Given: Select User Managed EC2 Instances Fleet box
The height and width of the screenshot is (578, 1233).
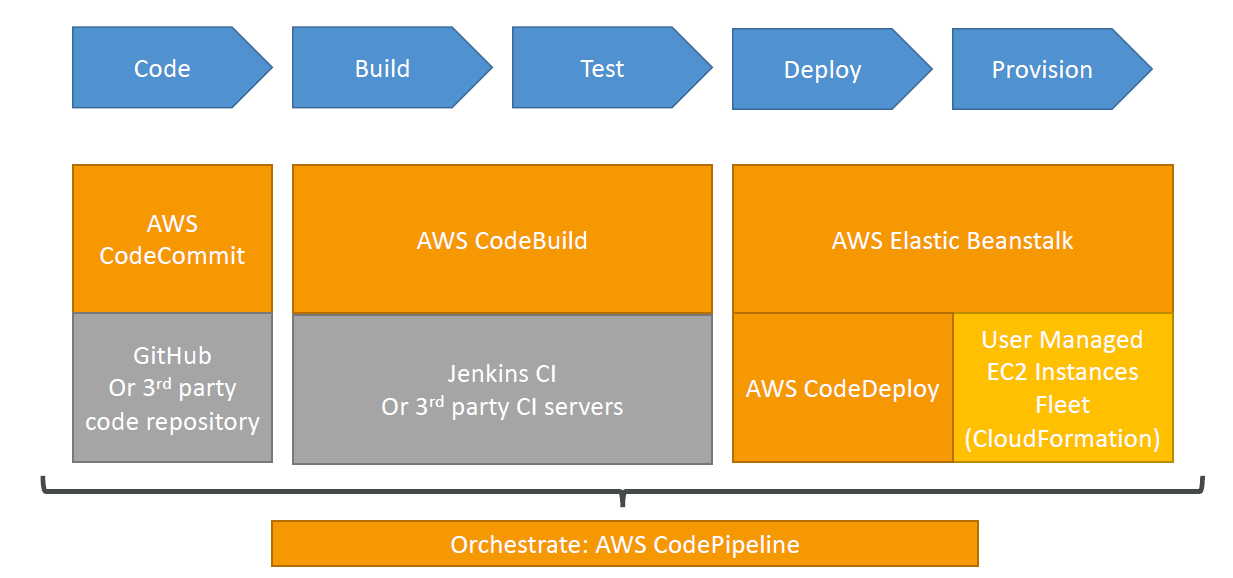Looking at the screenshot, I should [1063, 388].
